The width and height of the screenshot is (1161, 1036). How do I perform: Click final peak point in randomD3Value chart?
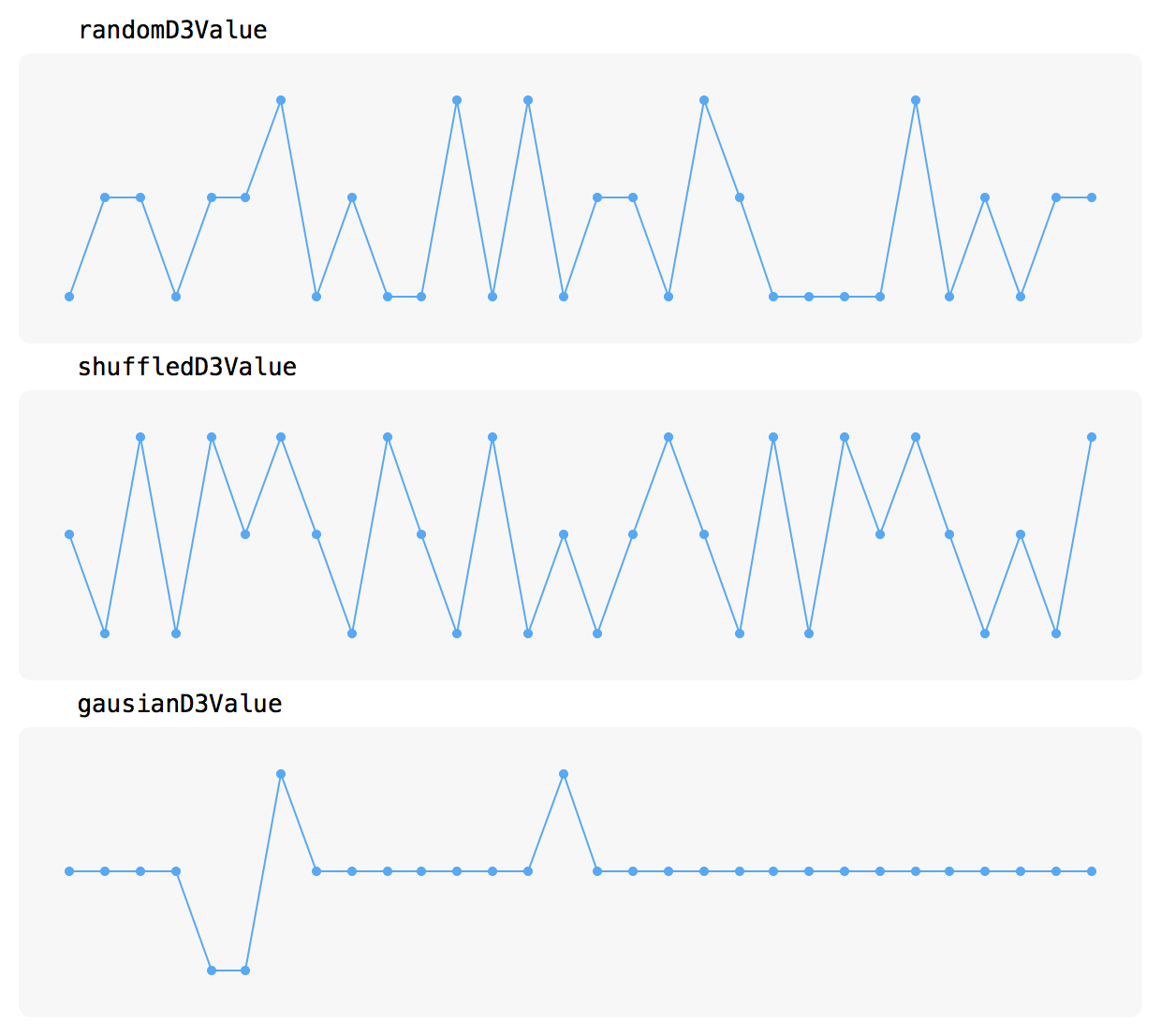916,100
